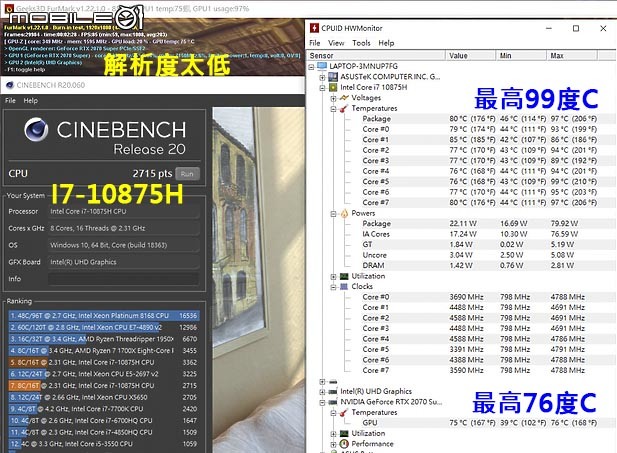Expand the Intel(R) UHD Graphics node
617x453 pixels.
pos(322,392)
